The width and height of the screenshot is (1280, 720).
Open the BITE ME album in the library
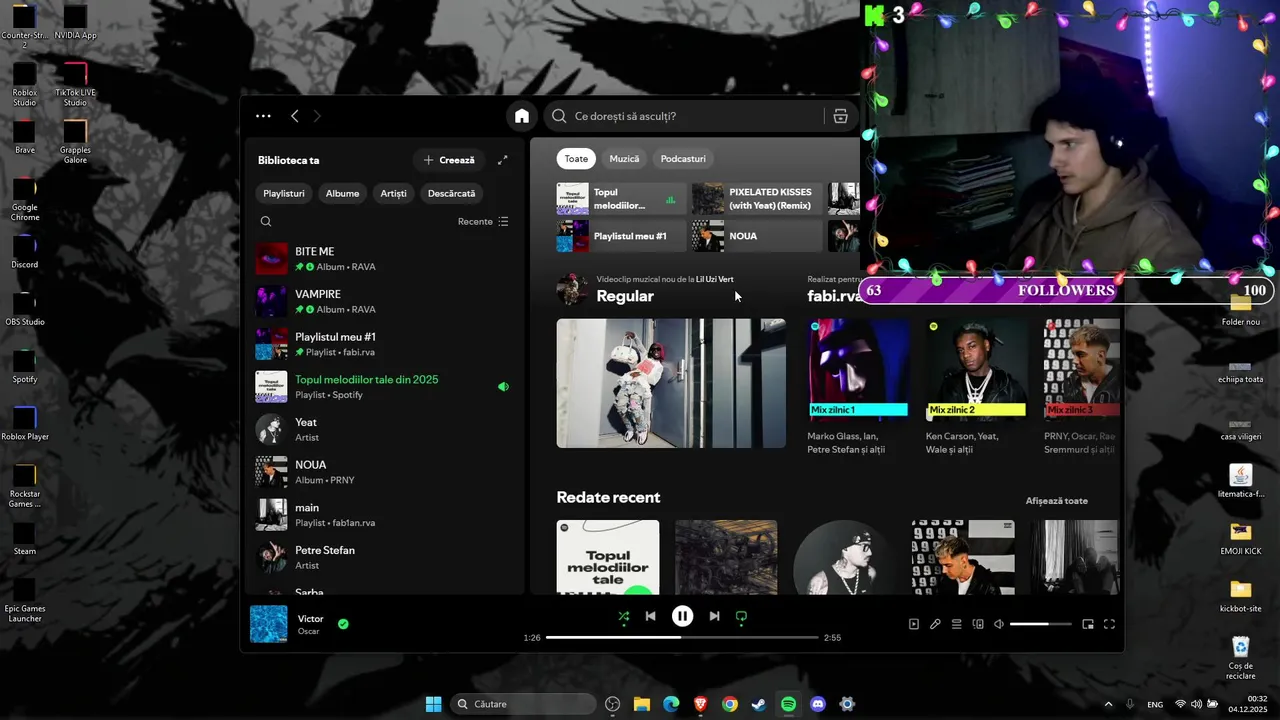click(385, 259)
